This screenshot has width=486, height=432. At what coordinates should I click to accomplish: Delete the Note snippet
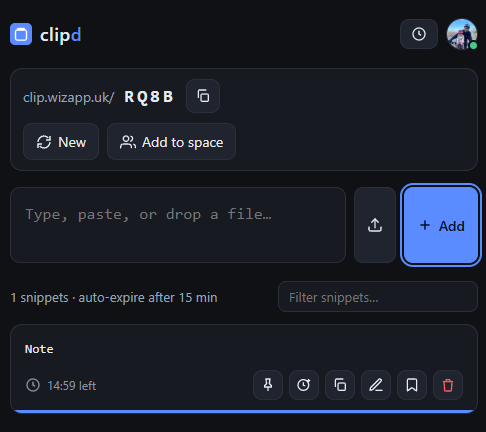(448, 385)
